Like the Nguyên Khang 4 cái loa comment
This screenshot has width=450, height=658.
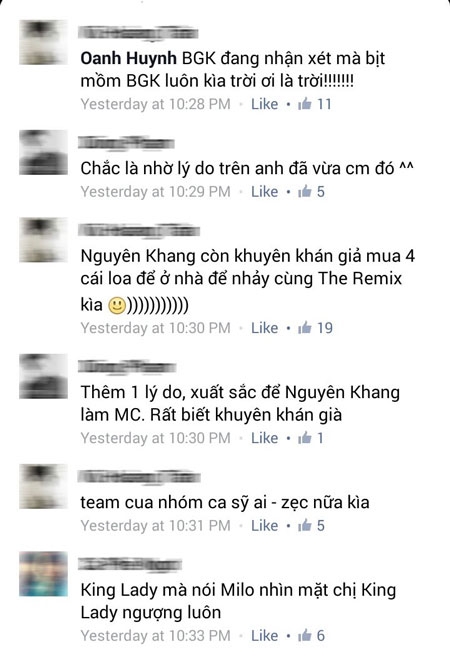(x=264, y=328)
